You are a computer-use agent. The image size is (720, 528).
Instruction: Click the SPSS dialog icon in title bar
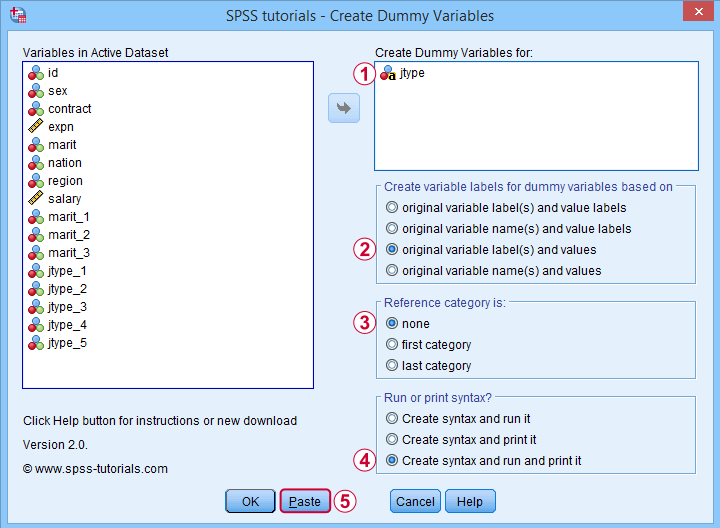click(18, 15)
